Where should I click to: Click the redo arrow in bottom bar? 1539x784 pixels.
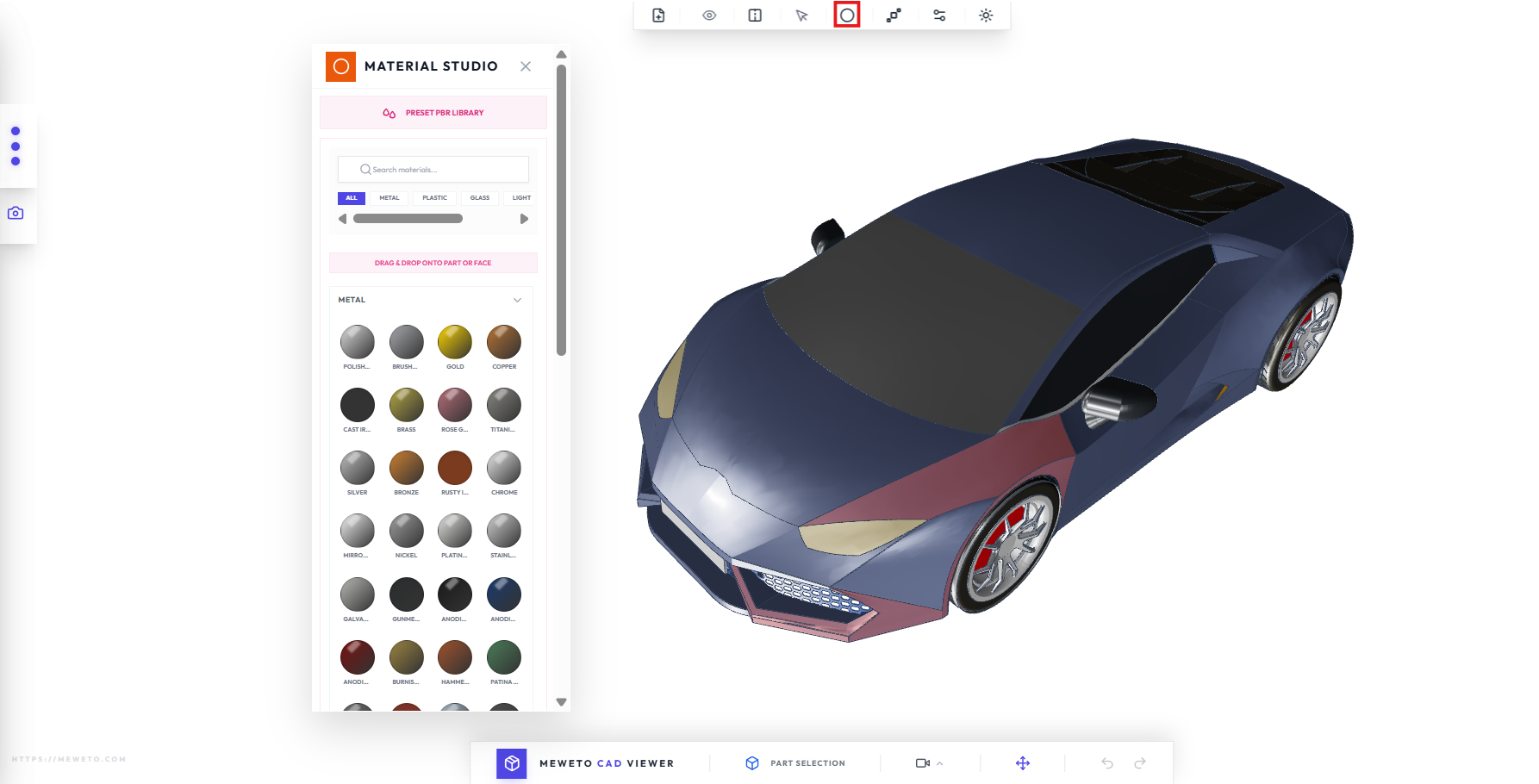(x=1140, y=763)
